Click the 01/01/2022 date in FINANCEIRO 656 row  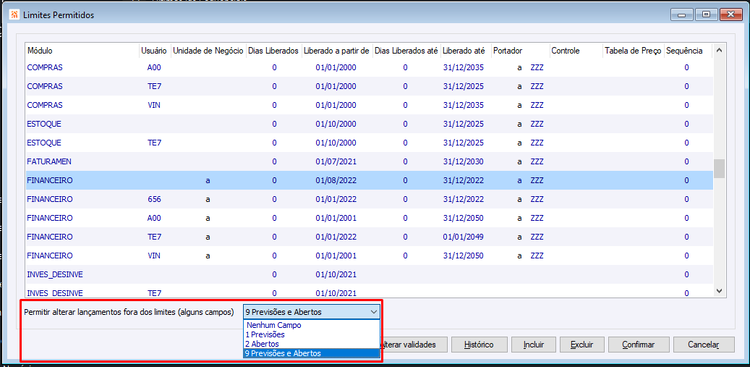(x=336, y=199)
